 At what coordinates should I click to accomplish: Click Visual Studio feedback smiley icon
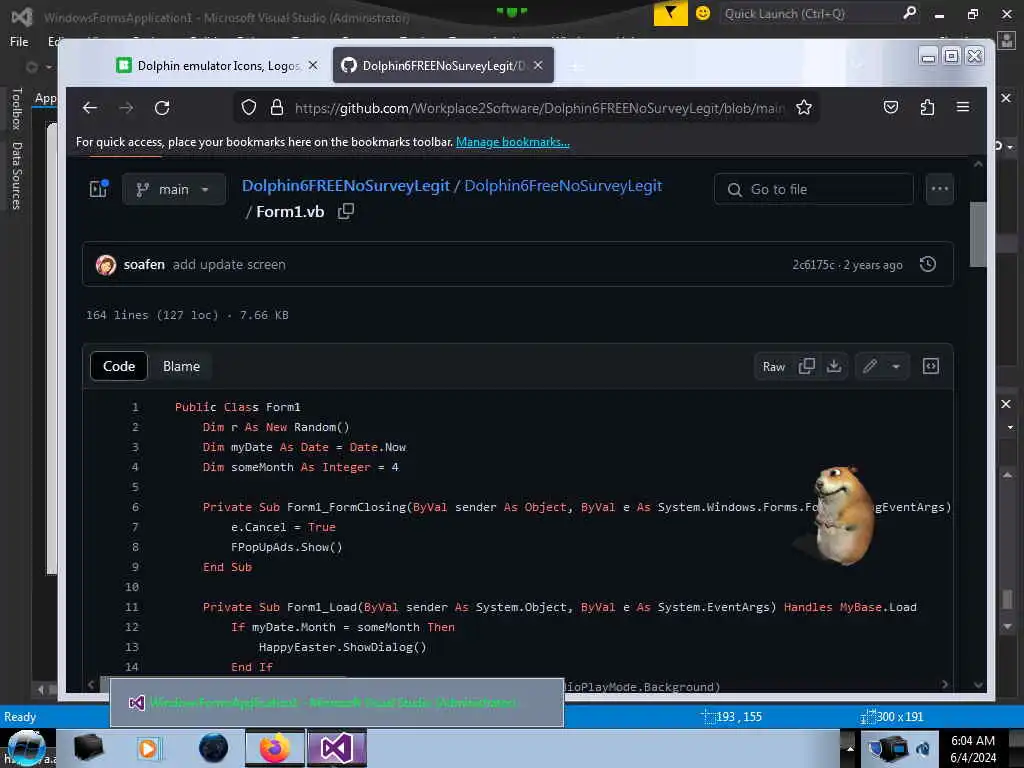pyautogui.click(x=703, y=13)
